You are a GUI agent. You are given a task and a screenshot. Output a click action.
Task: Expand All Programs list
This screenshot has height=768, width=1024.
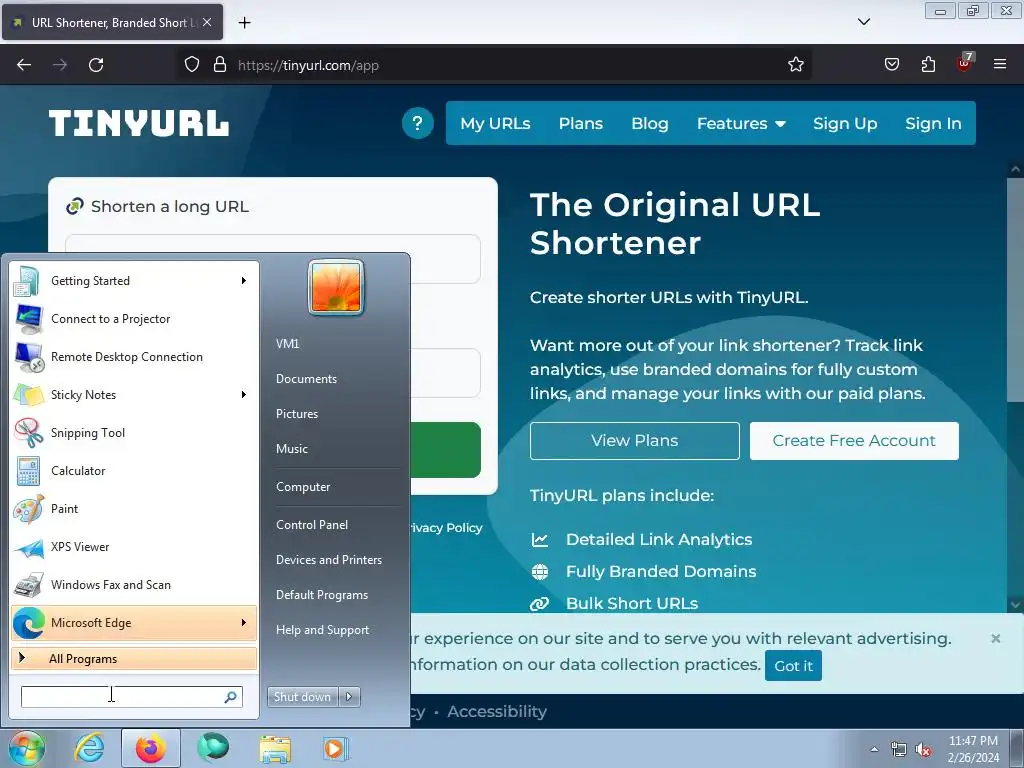[x=134, y=659]
